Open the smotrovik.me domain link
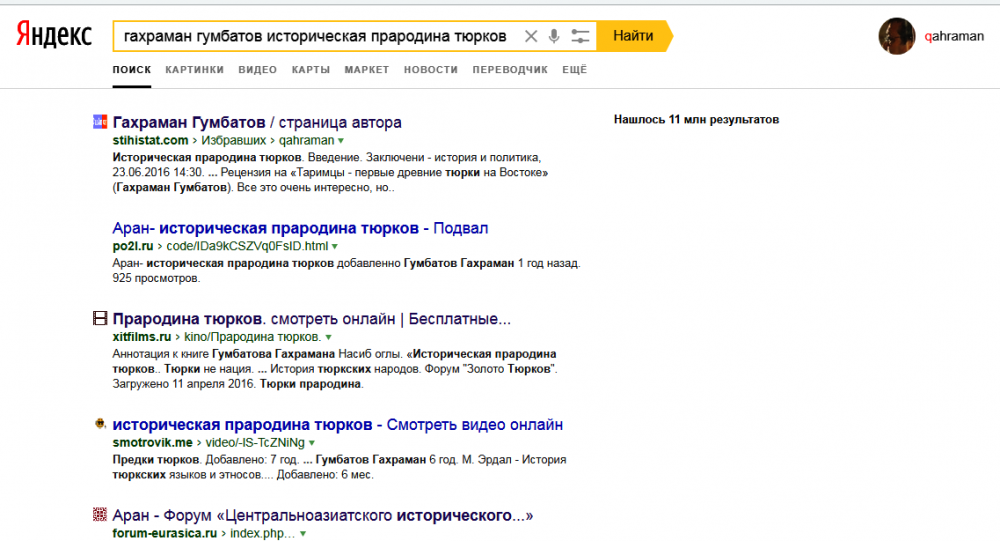Image resolution: width=1000 pixels, height=541 pixels. click(152, 443)
